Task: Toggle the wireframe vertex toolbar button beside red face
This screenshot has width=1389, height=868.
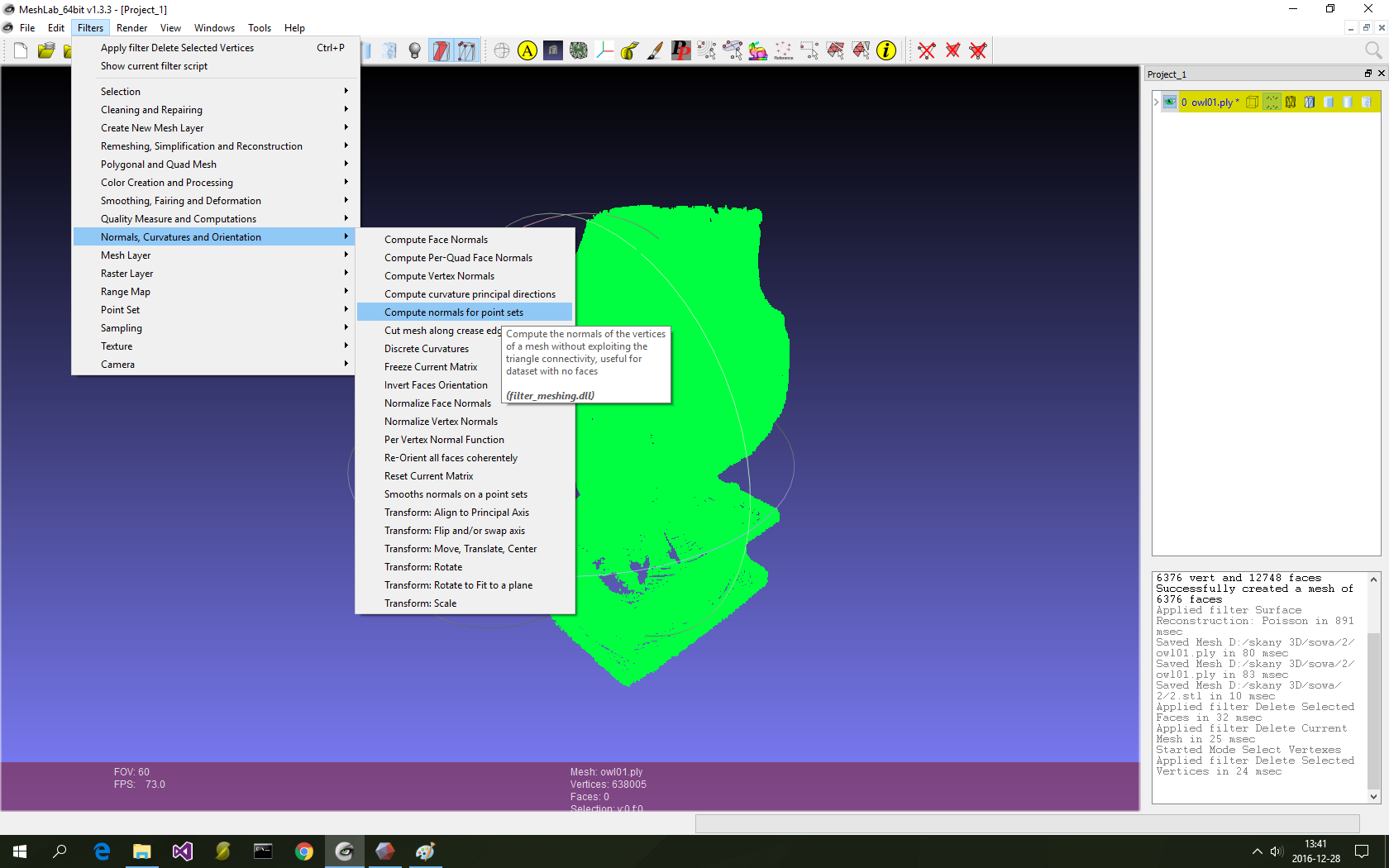Action: click(x=466, y=51)
